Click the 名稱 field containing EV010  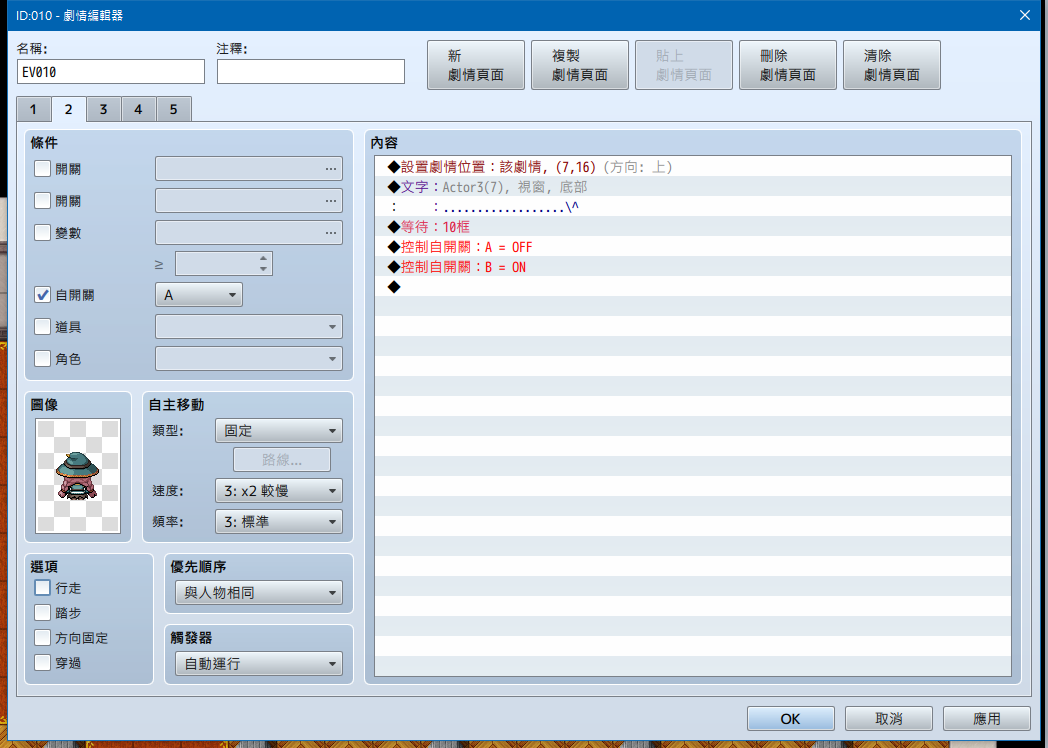(x=111, y=72)
